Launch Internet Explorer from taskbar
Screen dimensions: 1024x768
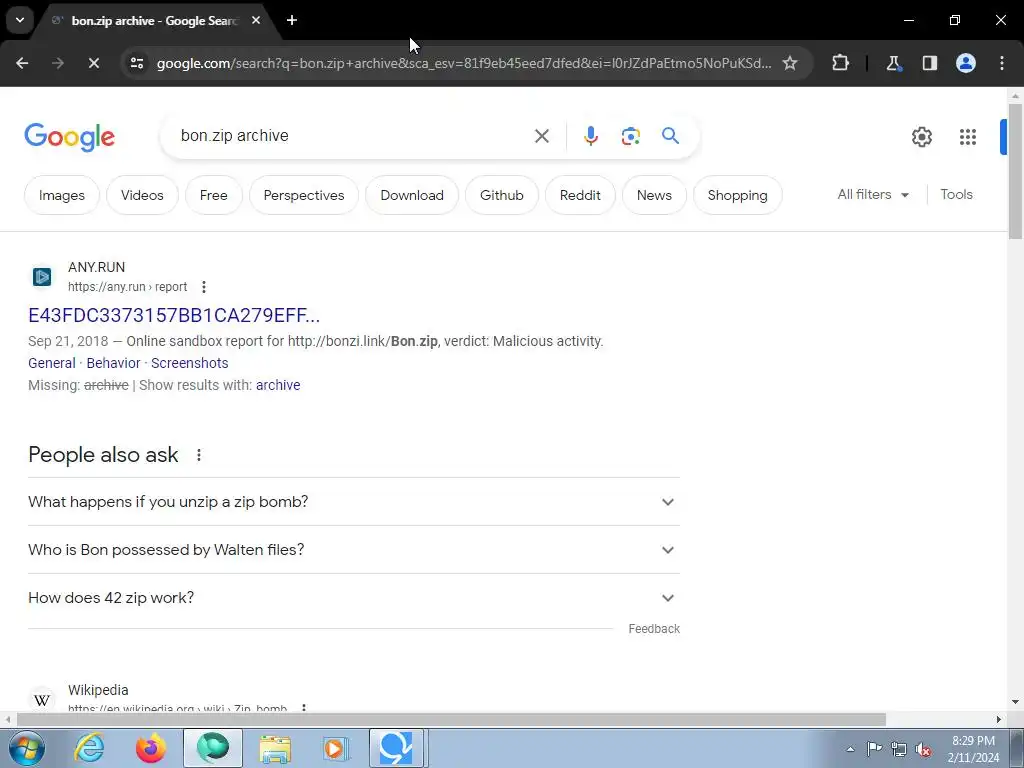click(89, 748)
